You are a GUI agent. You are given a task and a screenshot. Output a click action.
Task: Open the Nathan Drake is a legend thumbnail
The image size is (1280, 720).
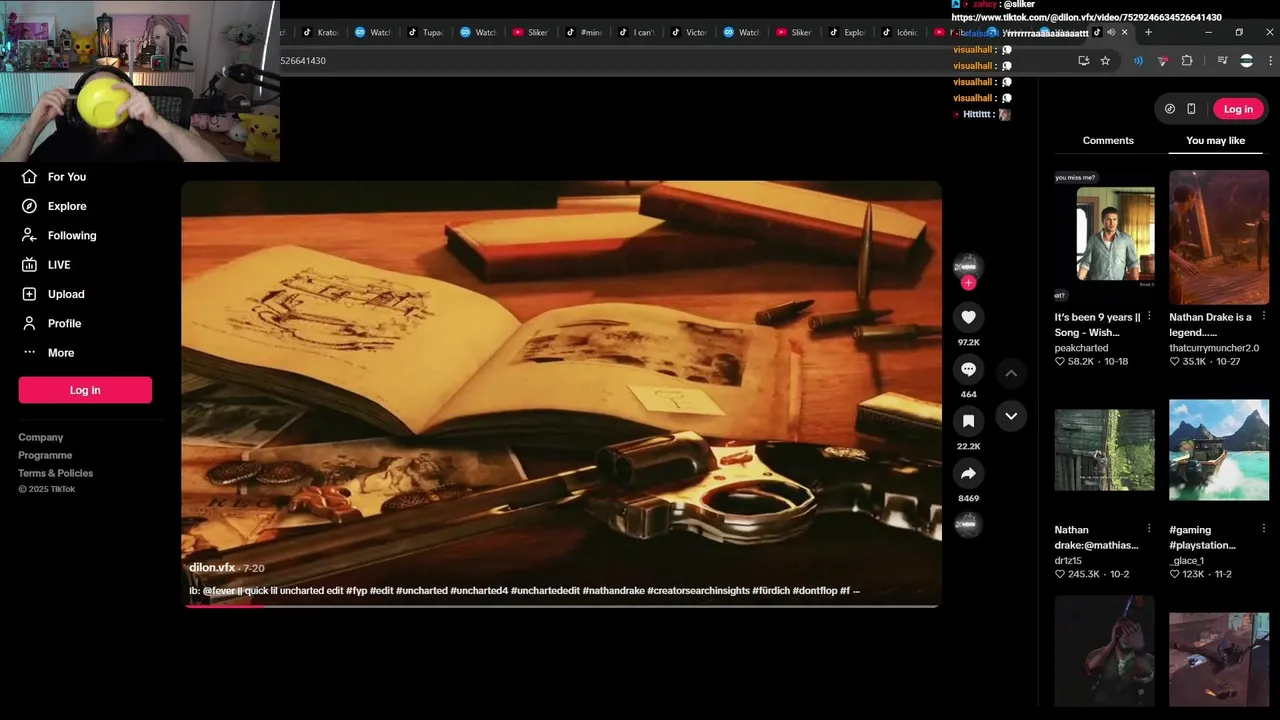(1219, 237)
